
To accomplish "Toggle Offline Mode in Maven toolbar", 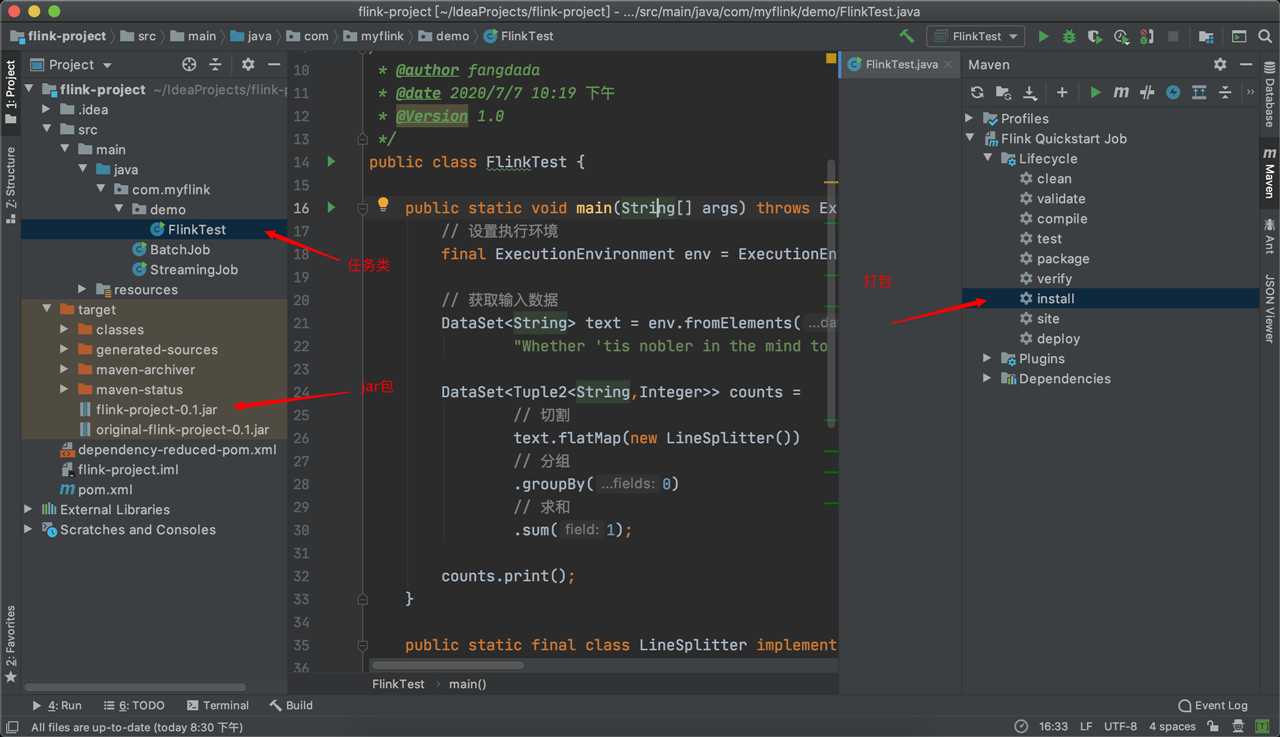I will 1147,92.
